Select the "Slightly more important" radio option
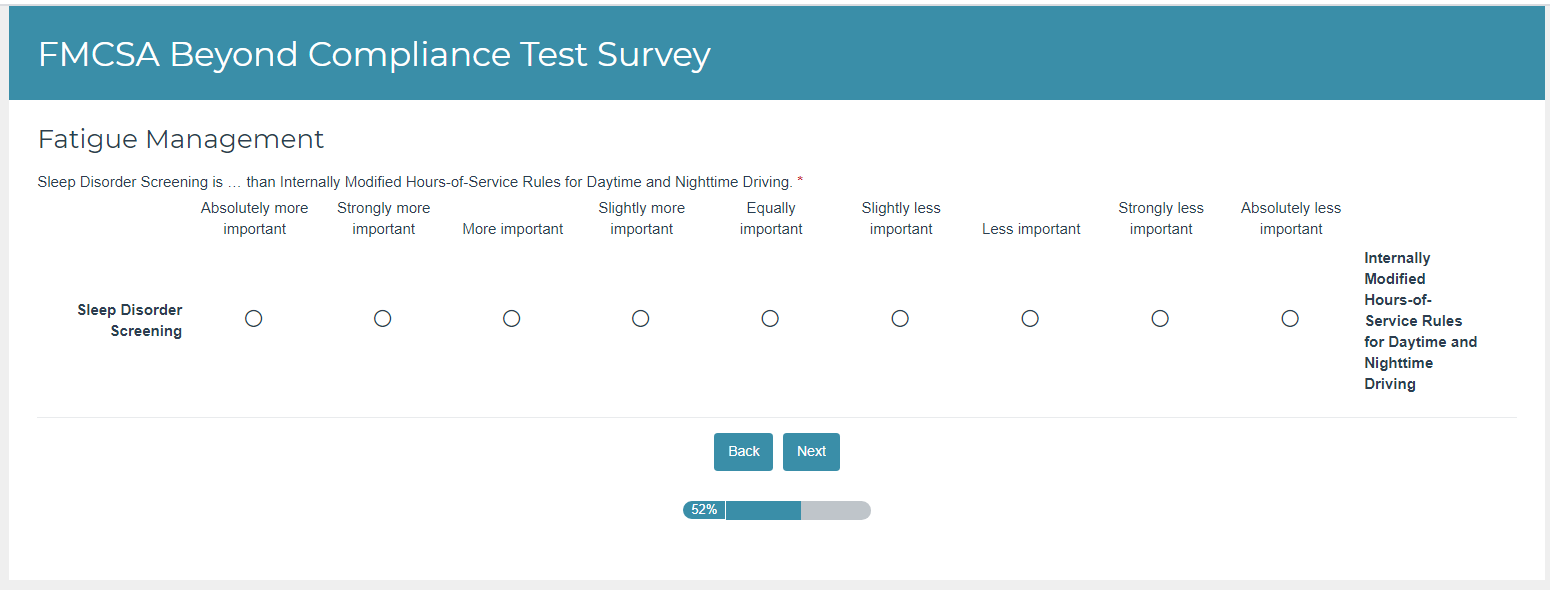The width and height of the screenshot is (1550, 590). 641,318
